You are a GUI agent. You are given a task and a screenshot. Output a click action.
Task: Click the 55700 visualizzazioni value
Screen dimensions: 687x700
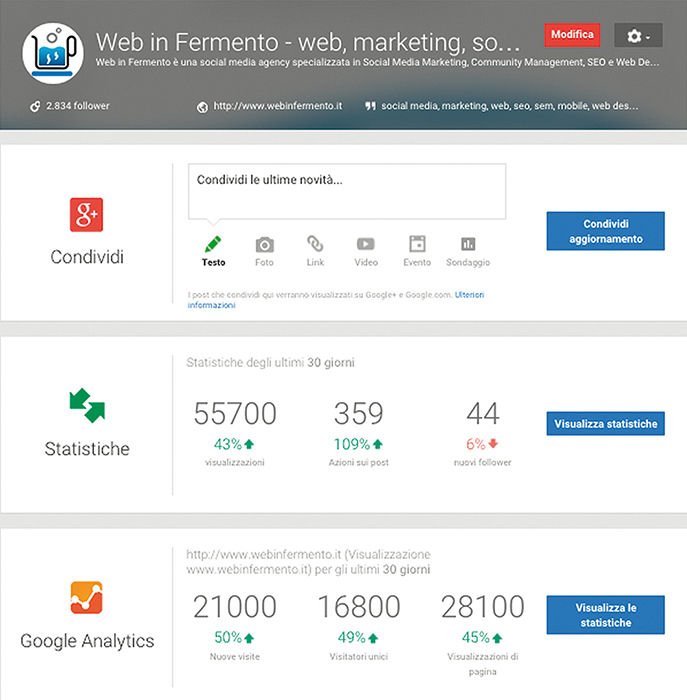pos(235,413)
